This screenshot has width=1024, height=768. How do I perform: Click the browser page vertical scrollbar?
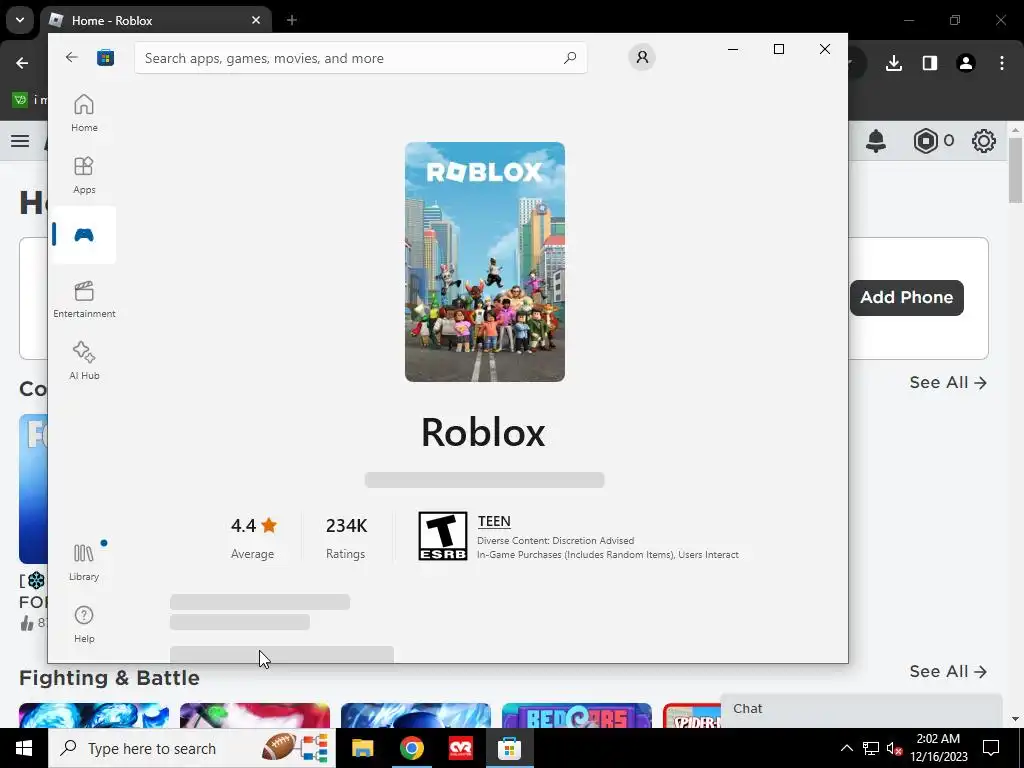[x=1015, y=170]
